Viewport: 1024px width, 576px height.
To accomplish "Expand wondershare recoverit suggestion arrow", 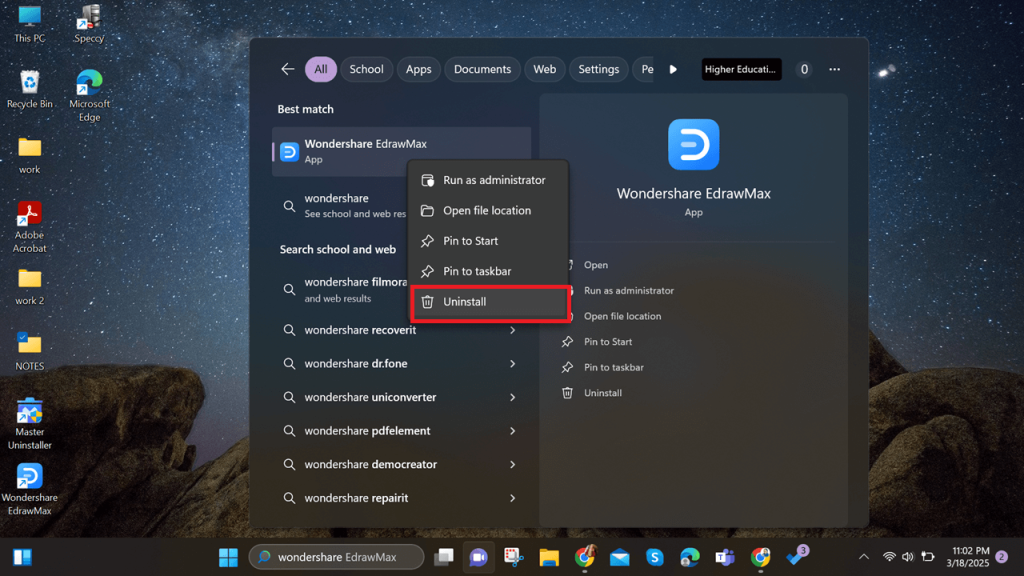I will 513,330.
